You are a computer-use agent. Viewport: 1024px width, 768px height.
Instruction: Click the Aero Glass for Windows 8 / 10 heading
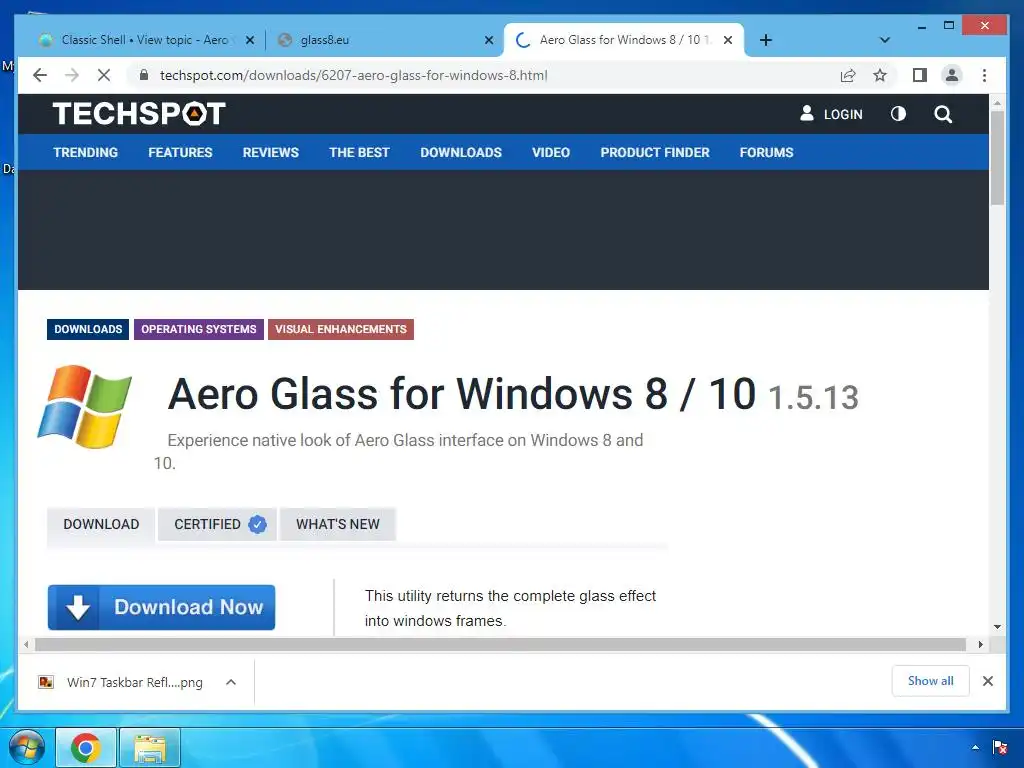coord(461,394)
